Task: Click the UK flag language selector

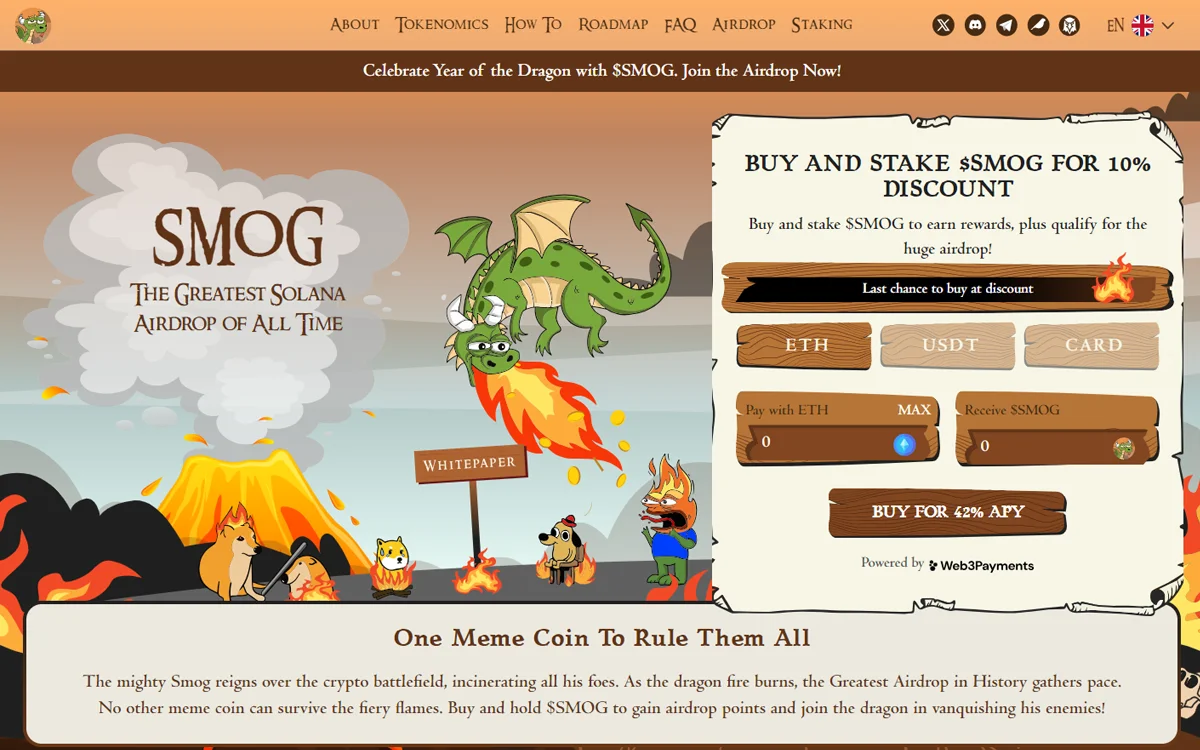Action: click(1143, 25)
